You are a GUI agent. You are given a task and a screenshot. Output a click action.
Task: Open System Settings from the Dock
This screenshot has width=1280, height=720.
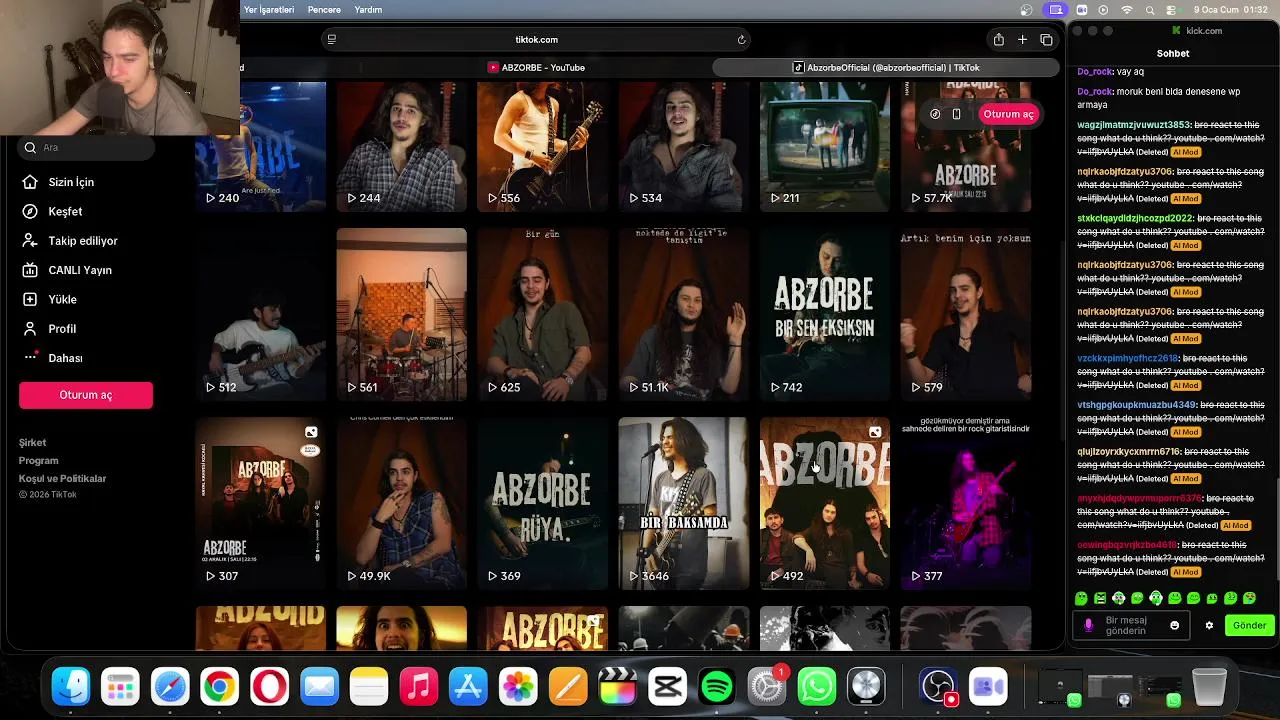click(x=767, y=687)
